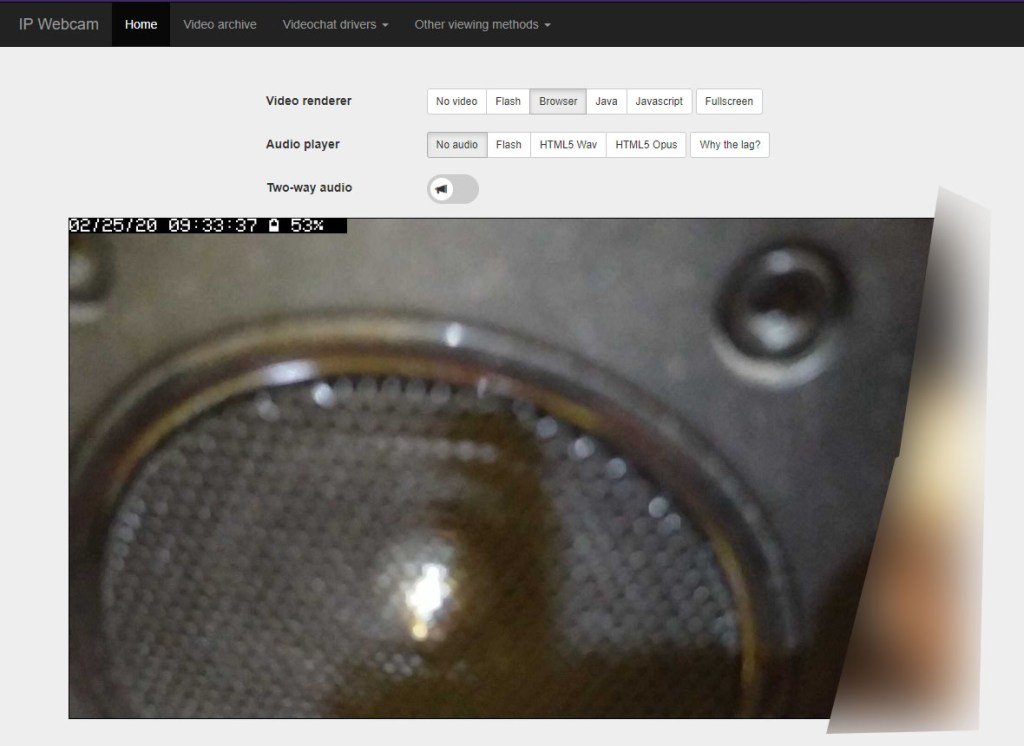Open the Home tab
This screenshot has height=746, width=1024.
[141, 24]
